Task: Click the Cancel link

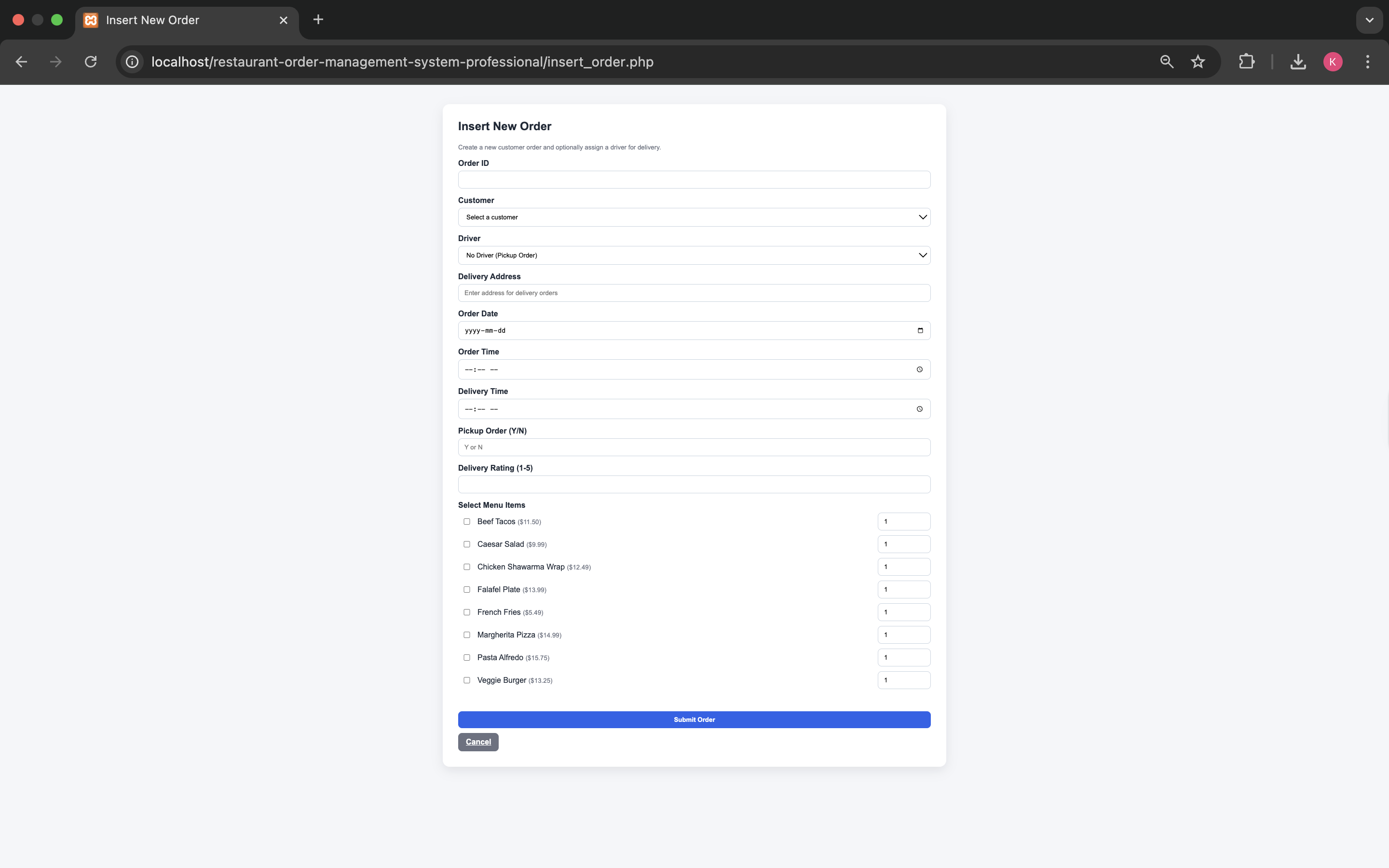Action: (478, 742)
